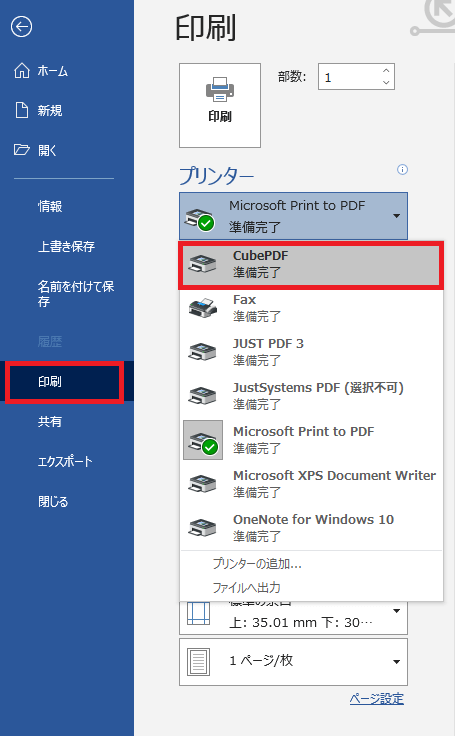
Task: Click the Fax machine icon
Action: [x=202, y=307]
